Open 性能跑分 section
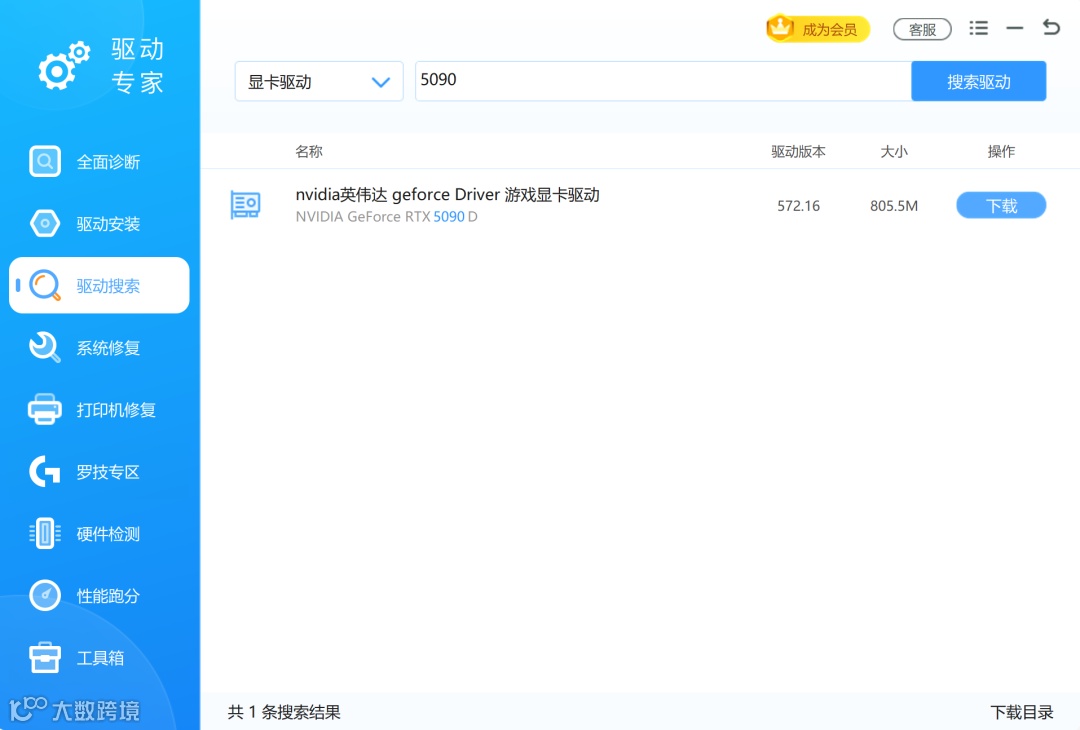Screen dimensions: 1080x730 click(99, 596)
